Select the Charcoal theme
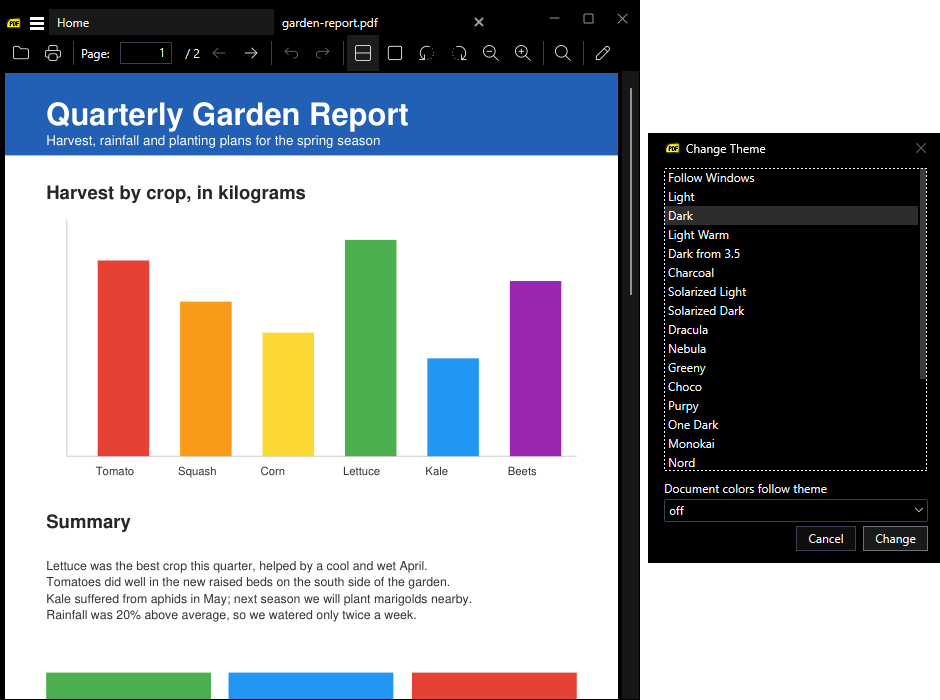 coord(792,273)
